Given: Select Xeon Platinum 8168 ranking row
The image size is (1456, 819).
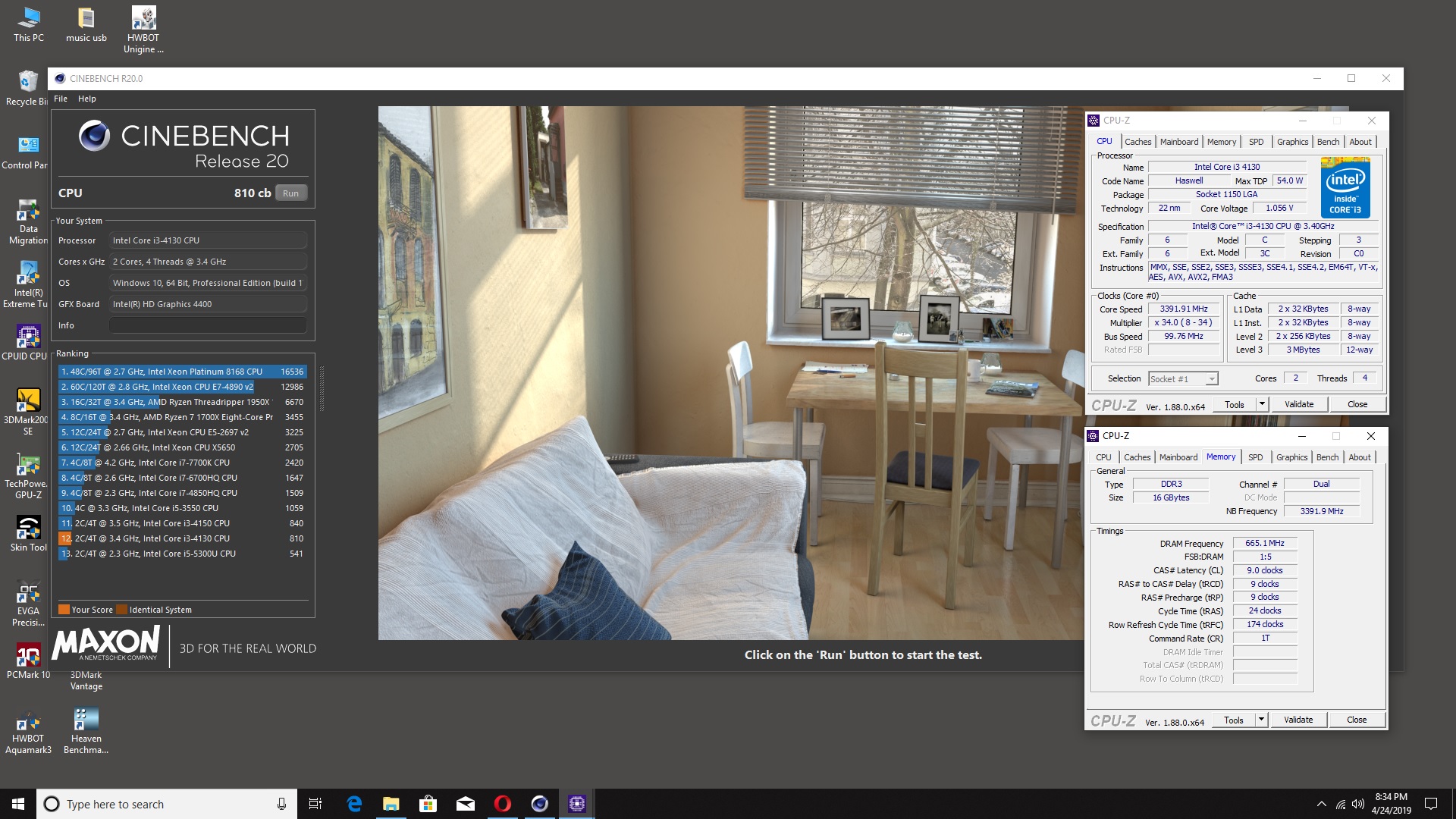Looking at the screenshot, I should tap(183, 372).
